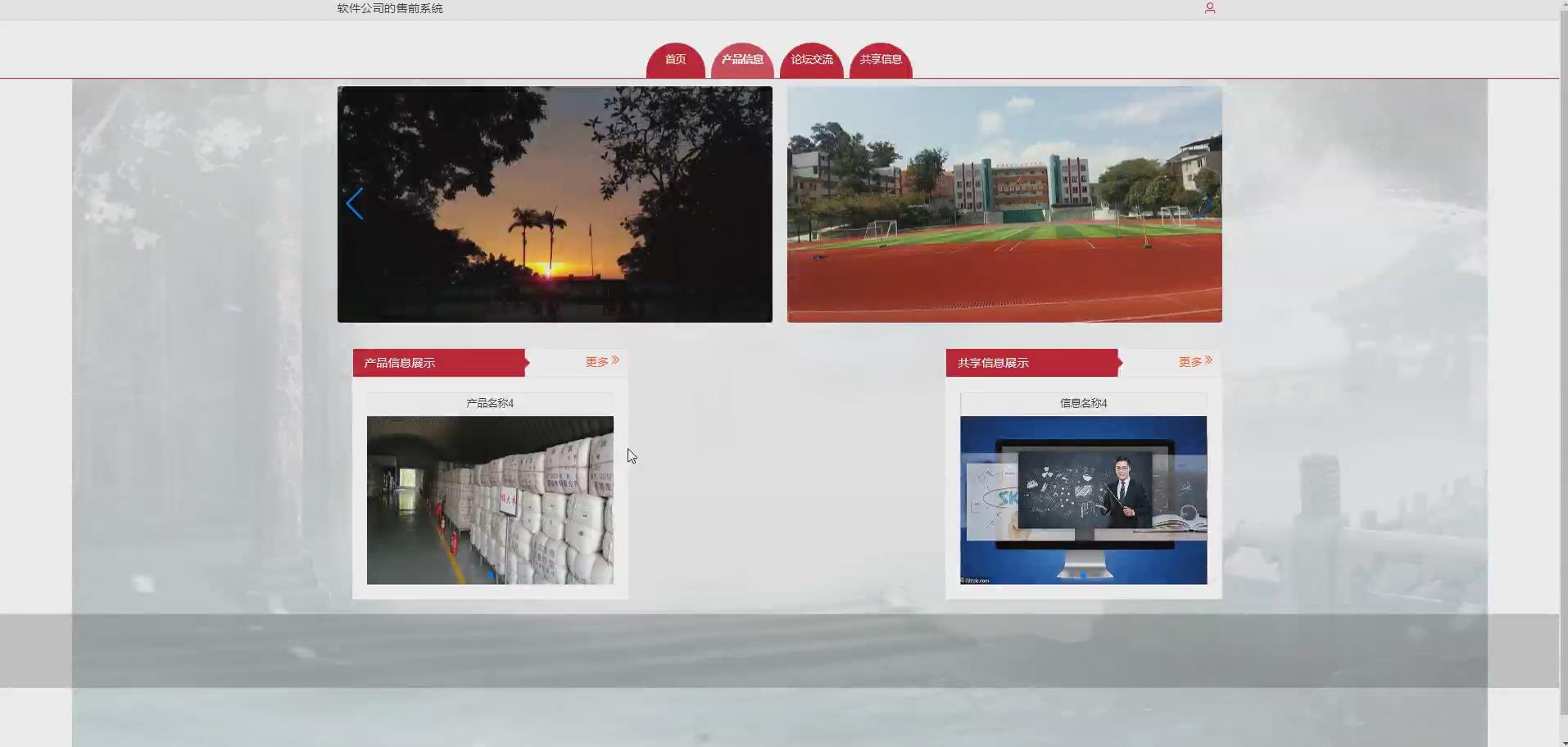1568x747 pixels.
Task: Switch to the 产品信息 tab
Action: click(742, 60)
